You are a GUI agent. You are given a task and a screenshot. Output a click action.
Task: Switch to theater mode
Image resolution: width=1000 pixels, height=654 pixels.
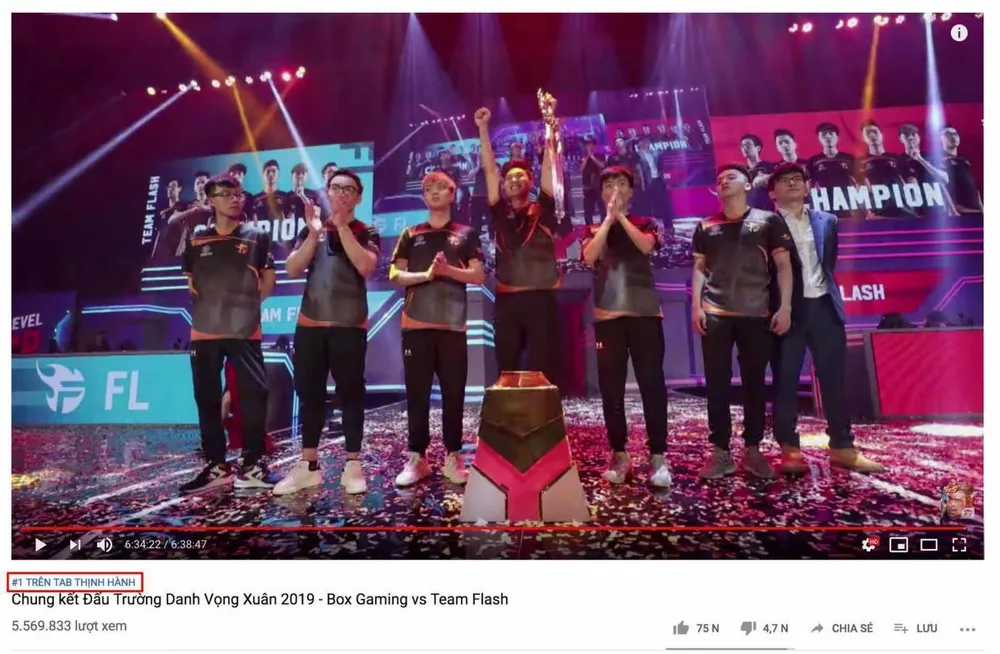(929, 544)
